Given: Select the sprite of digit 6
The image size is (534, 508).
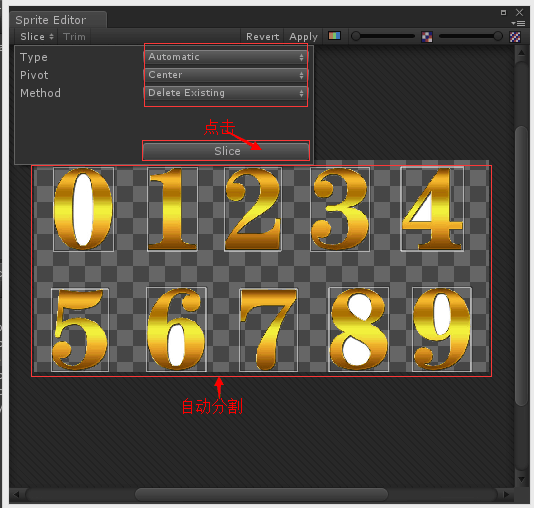Looking at the screenshot, I should coord(176,330).
